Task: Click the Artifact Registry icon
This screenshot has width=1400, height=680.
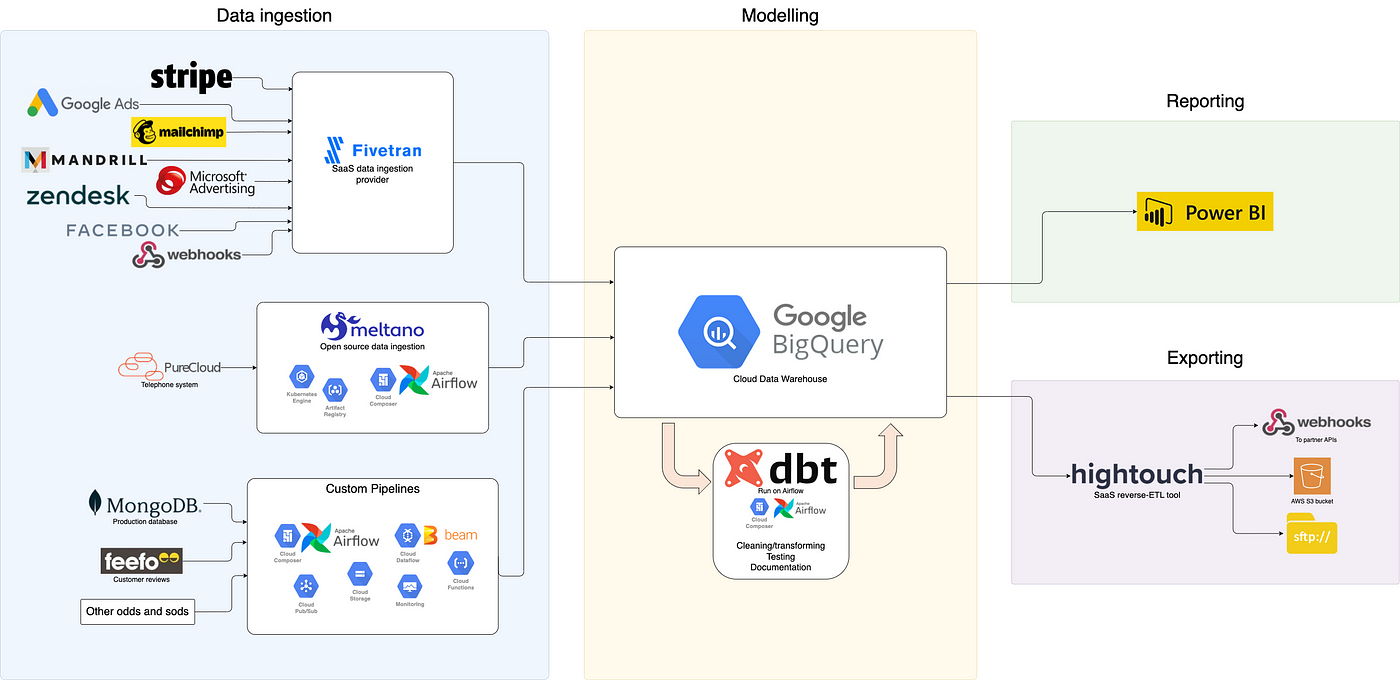Action: click(x=335, y=390)
